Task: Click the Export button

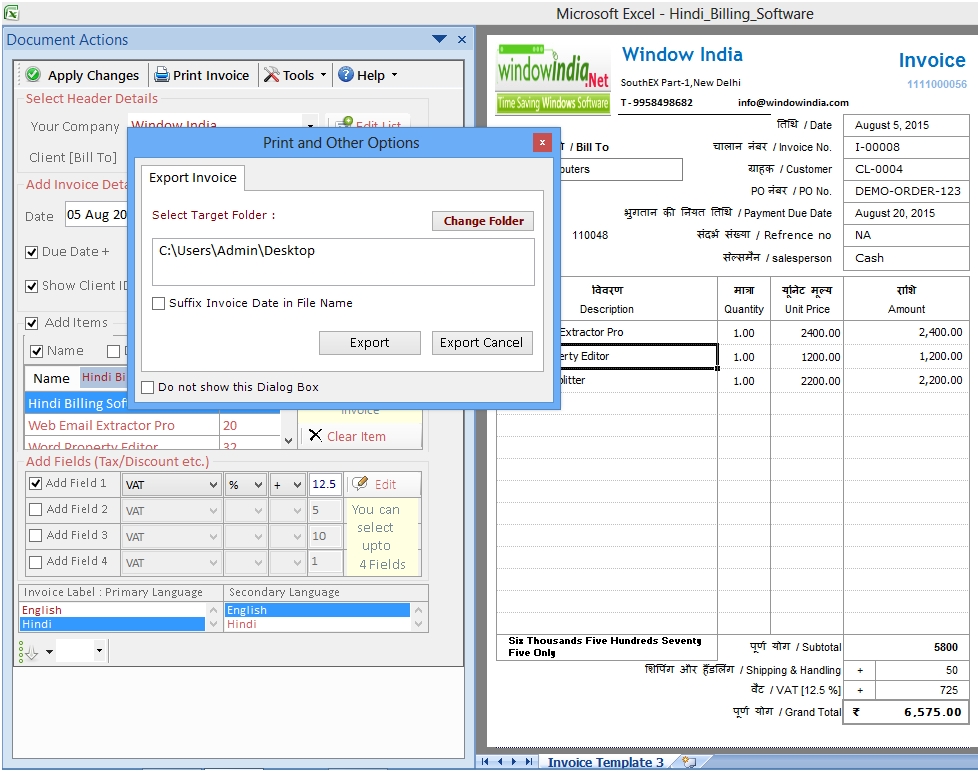Action: click(x=369, y=342)
